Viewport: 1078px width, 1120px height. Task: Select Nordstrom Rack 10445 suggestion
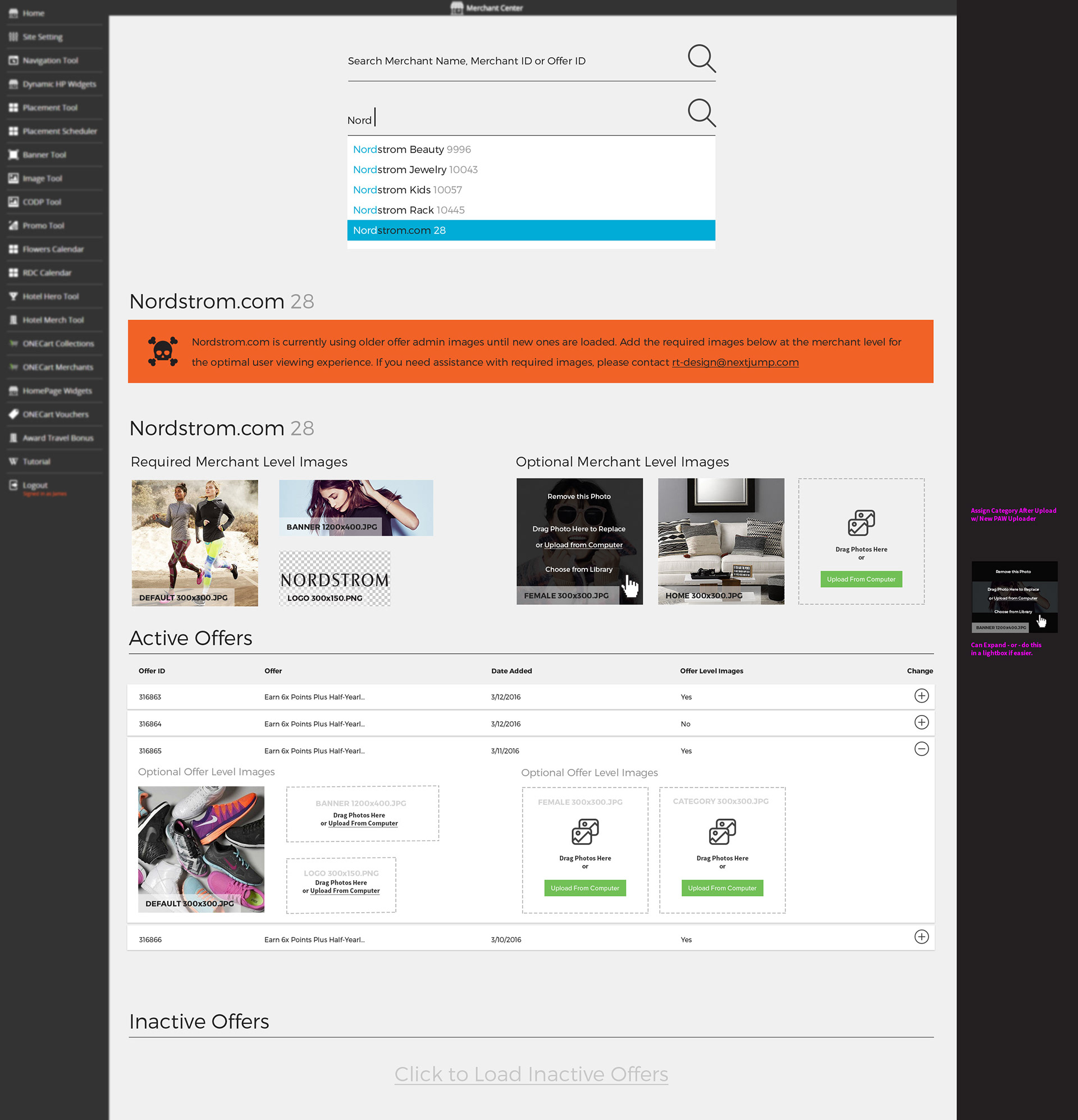tap(531, 210)
